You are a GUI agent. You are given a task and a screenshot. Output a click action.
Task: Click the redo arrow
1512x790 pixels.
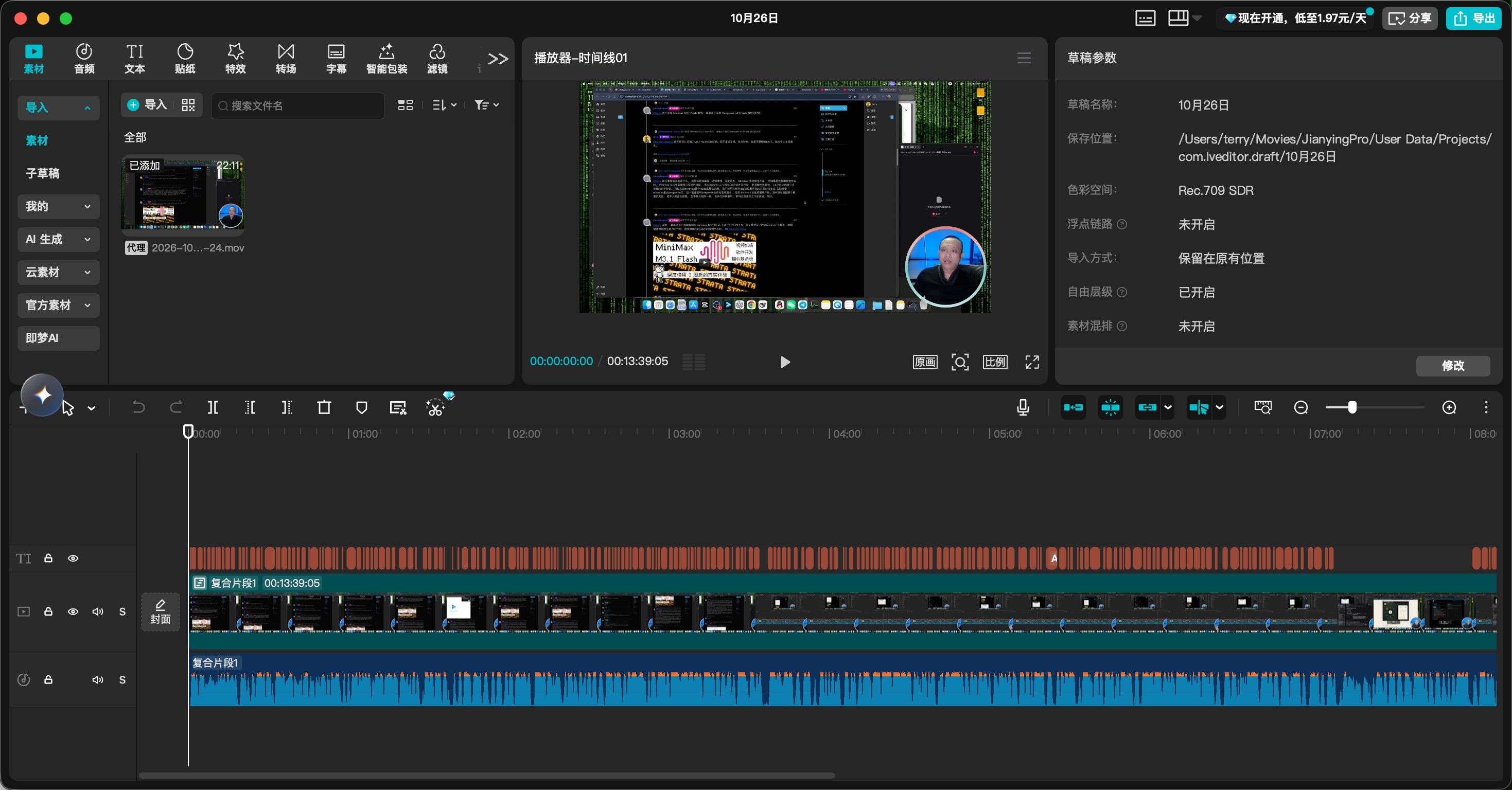click(175, 407)
